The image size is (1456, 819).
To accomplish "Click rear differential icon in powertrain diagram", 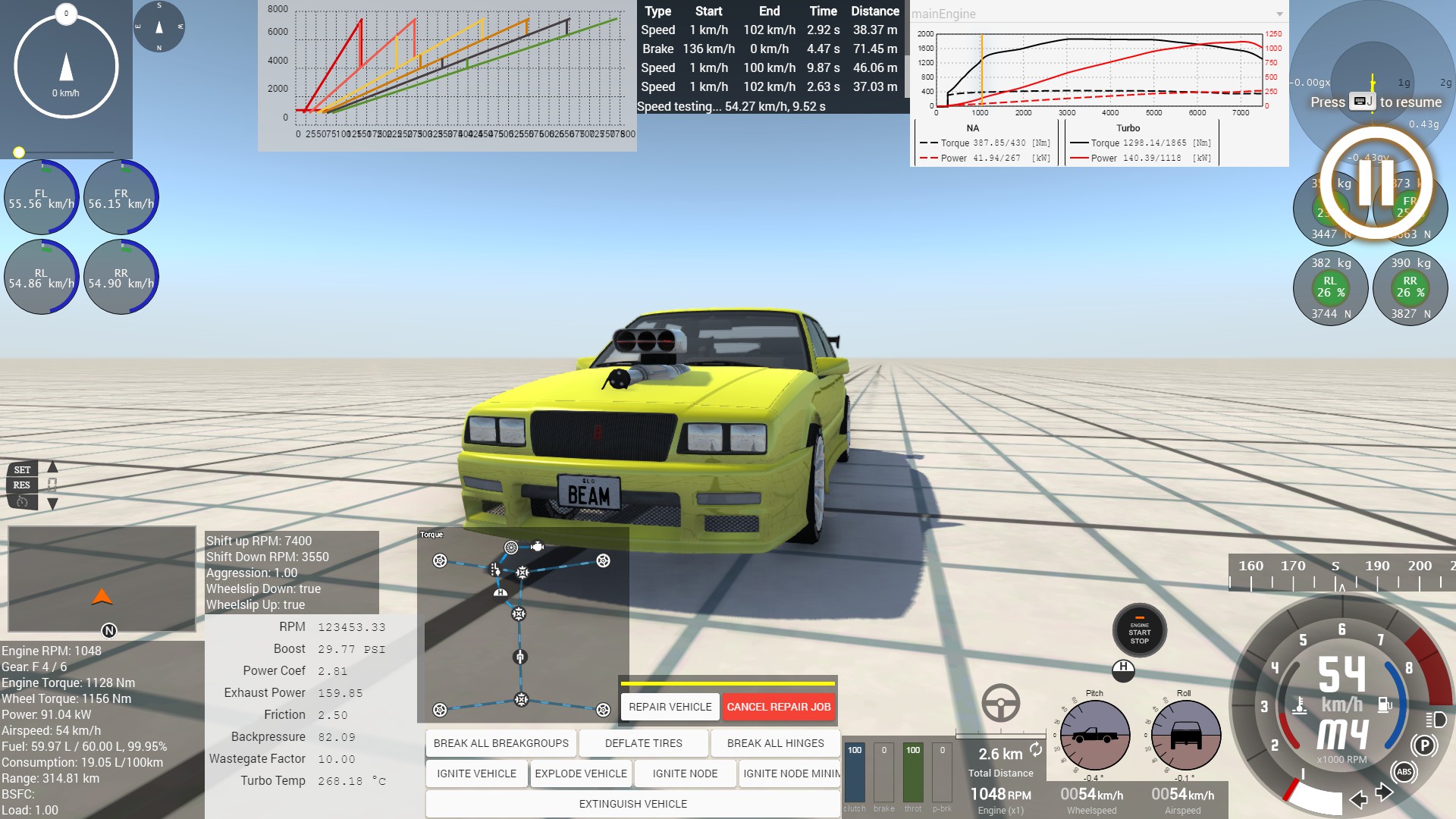I will pos(521,699).
